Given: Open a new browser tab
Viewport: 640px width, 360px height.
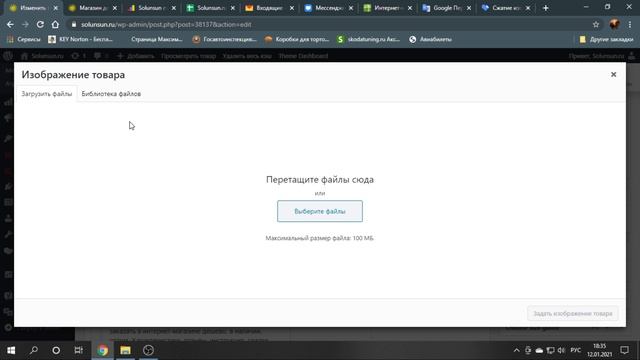Looking at the screenshot, I should pyautogui.click(x=546, y=8).
